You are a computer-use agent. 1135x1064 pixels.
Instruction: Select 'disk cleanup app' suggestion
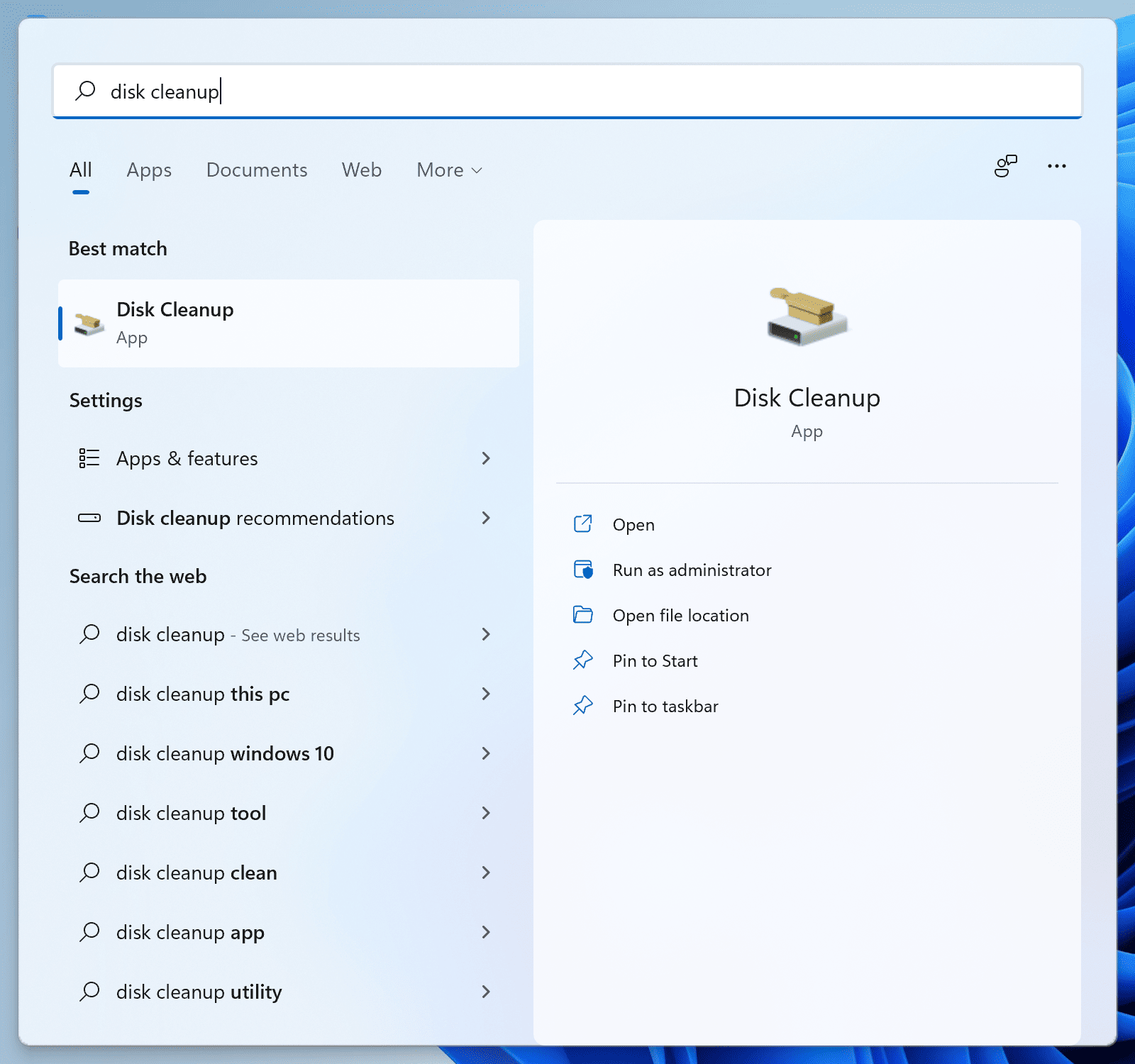(289, 932)
